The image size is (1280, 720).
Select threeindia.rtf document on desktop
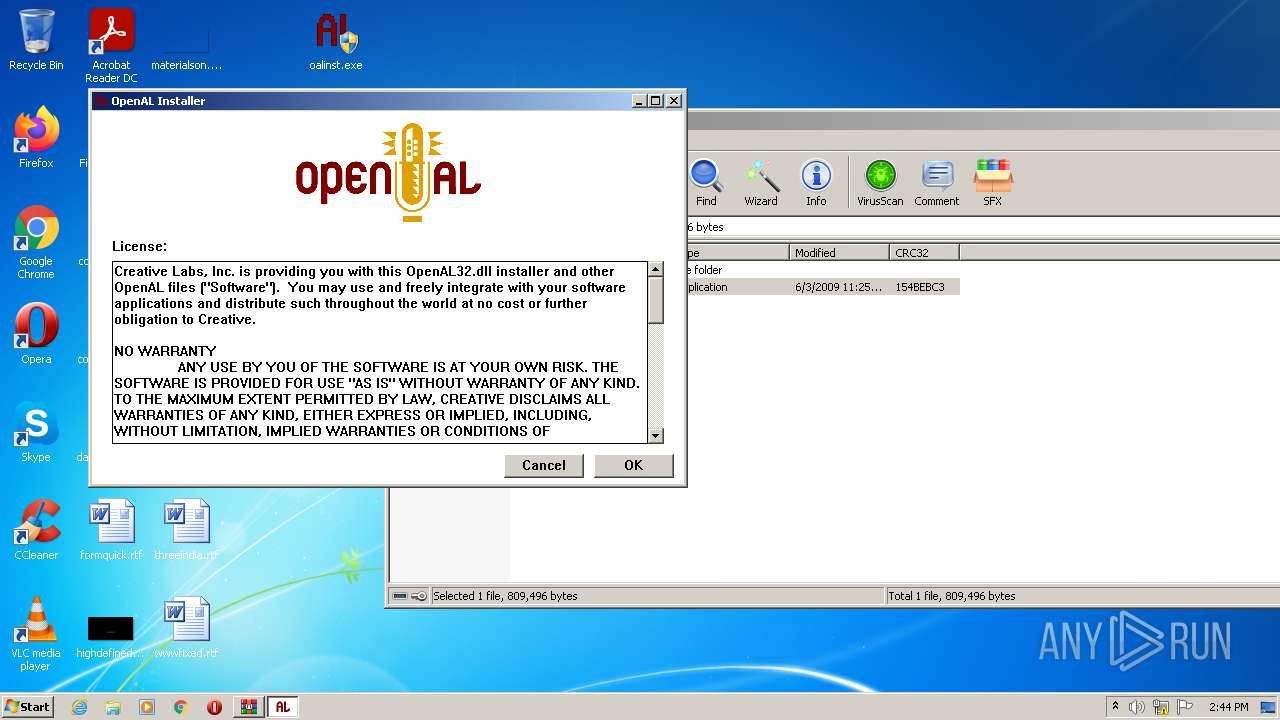coord(186,530)
